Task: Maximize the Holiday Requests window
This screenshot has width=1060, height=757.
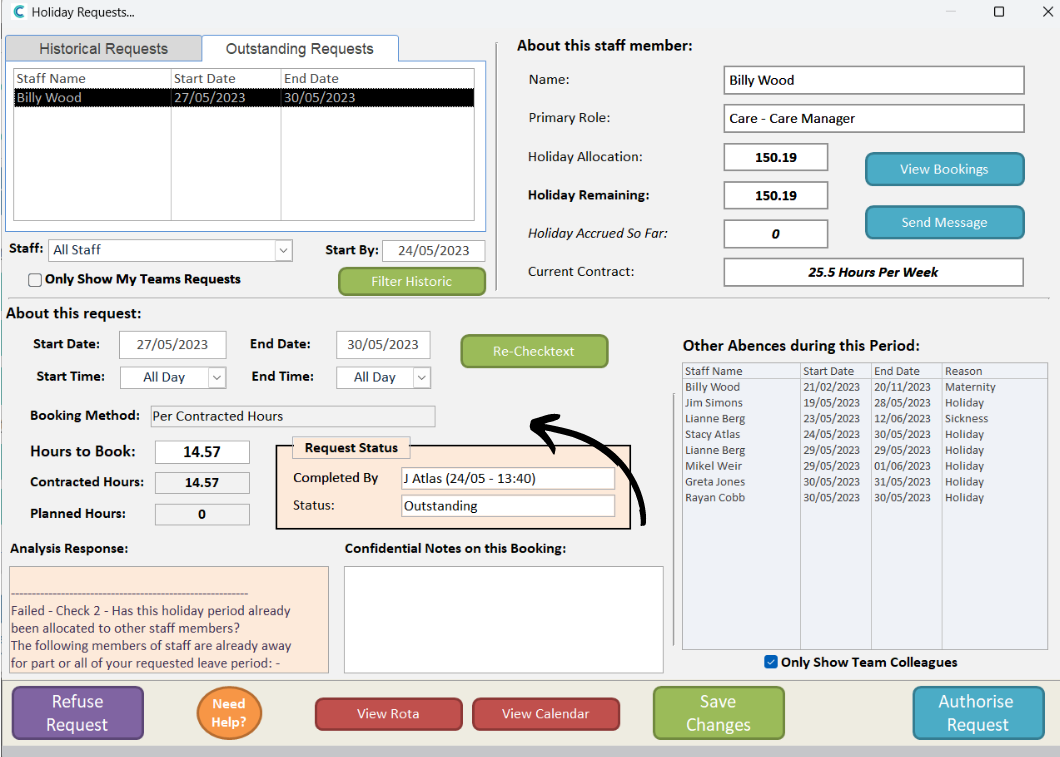Action: pos(998,12)
